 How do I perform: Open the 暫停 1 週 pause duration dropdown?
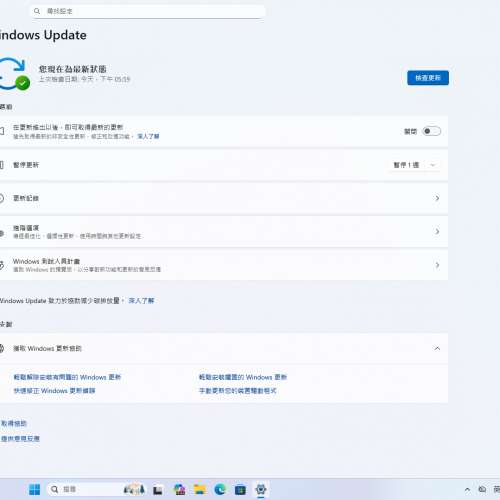click(x=414, y=165)
